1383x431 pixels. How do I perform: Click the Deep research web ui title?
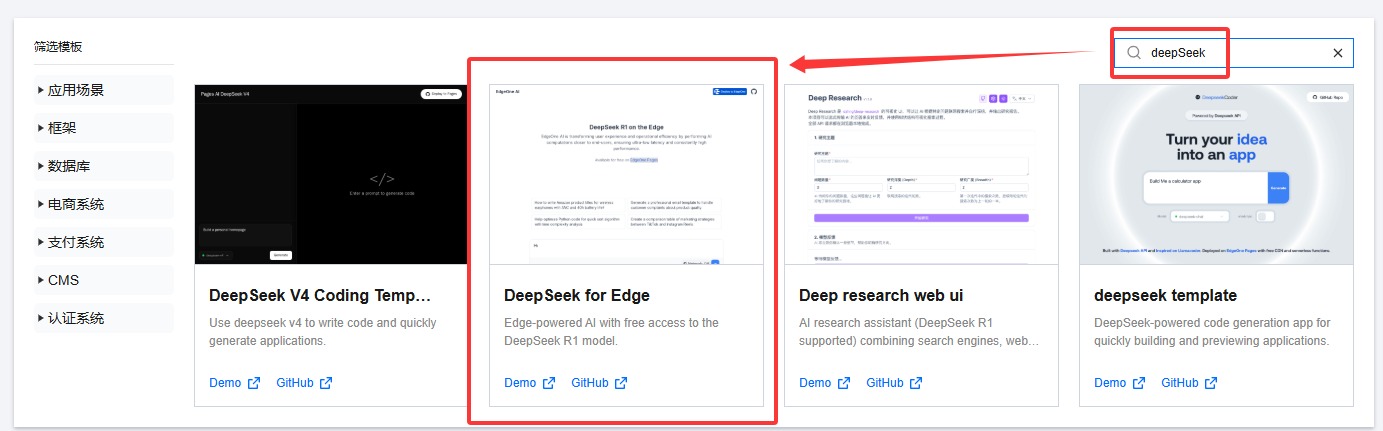[x=881, y=296]
